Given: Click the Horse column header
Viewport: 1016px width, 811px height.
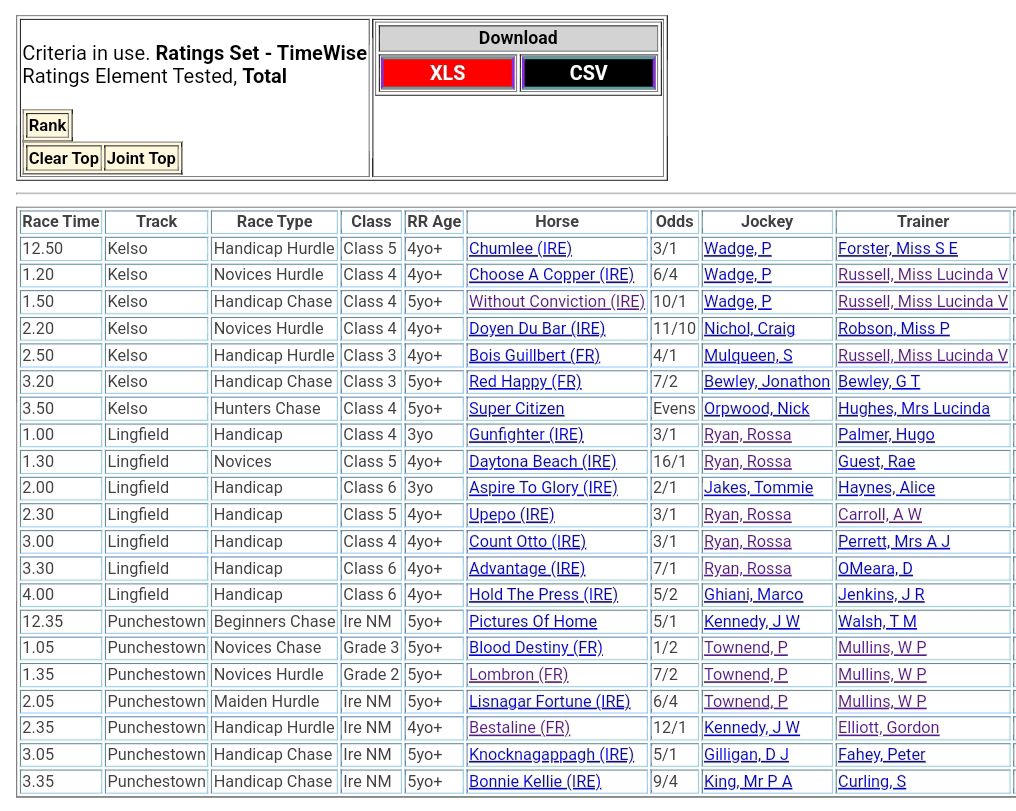Looking at the screenshot, I should pos(556,221).
